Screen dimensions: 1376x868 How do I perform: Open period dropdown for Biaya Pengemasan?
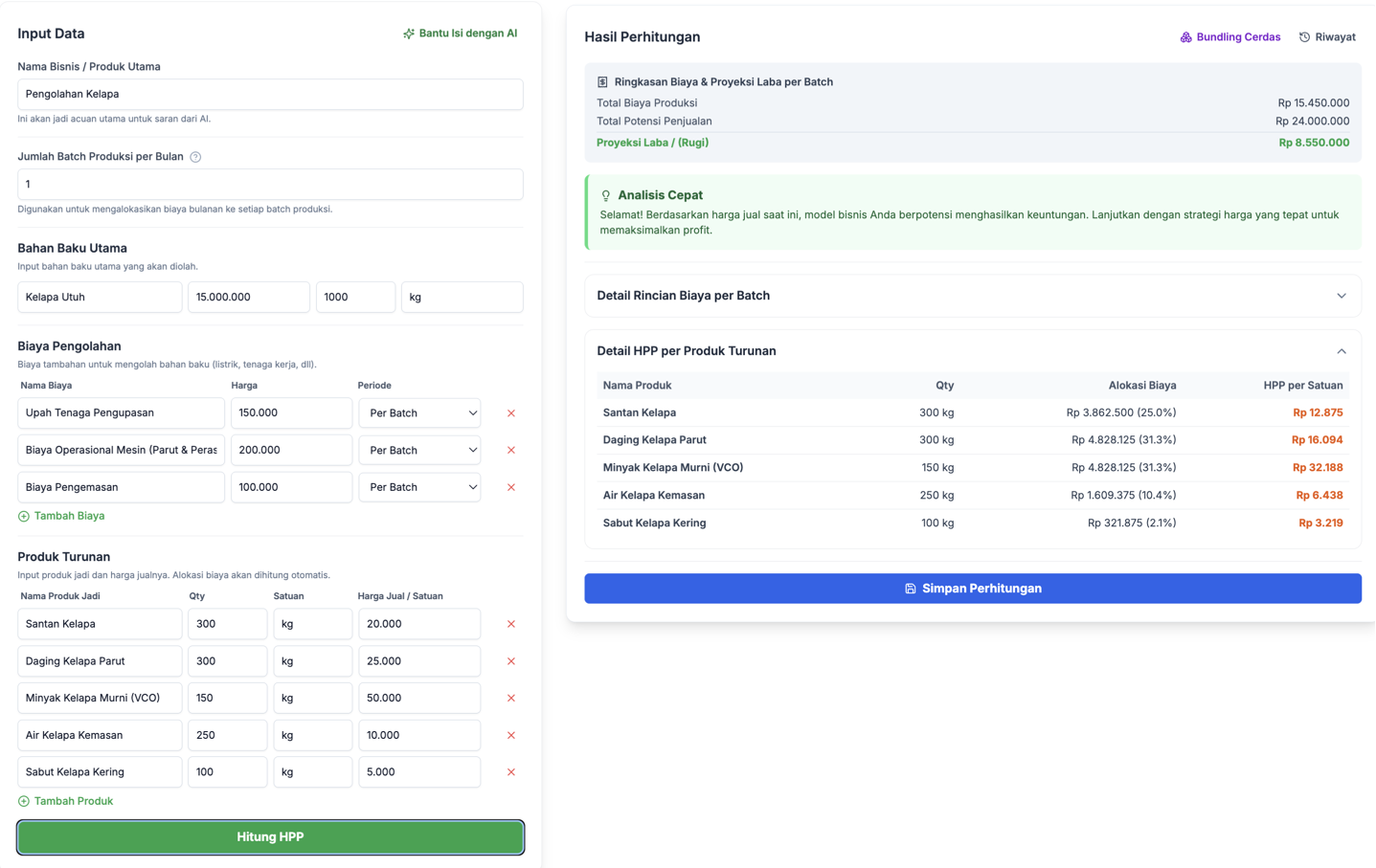coord(420,487)
